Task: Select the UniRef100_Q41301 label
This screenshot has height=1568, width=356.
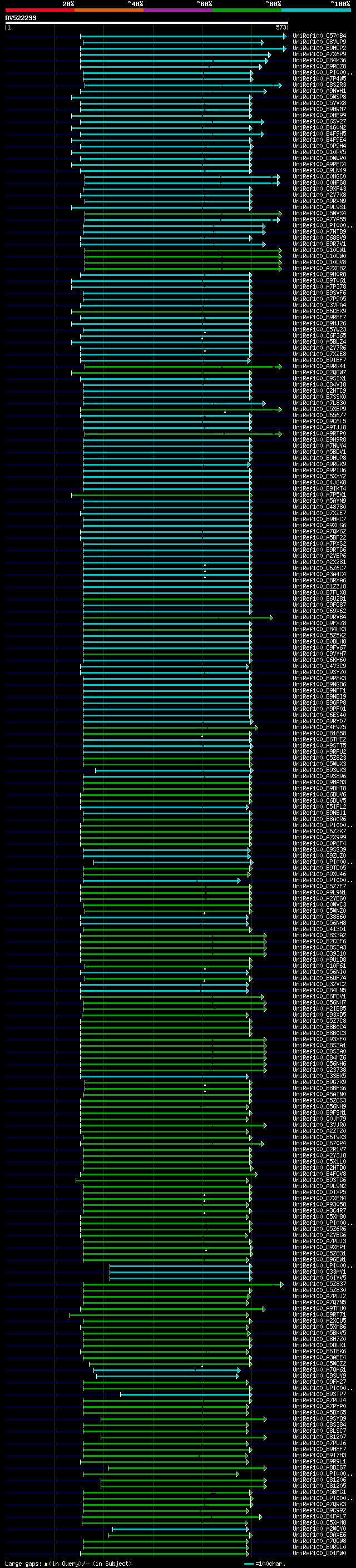Action: (319, 929)
